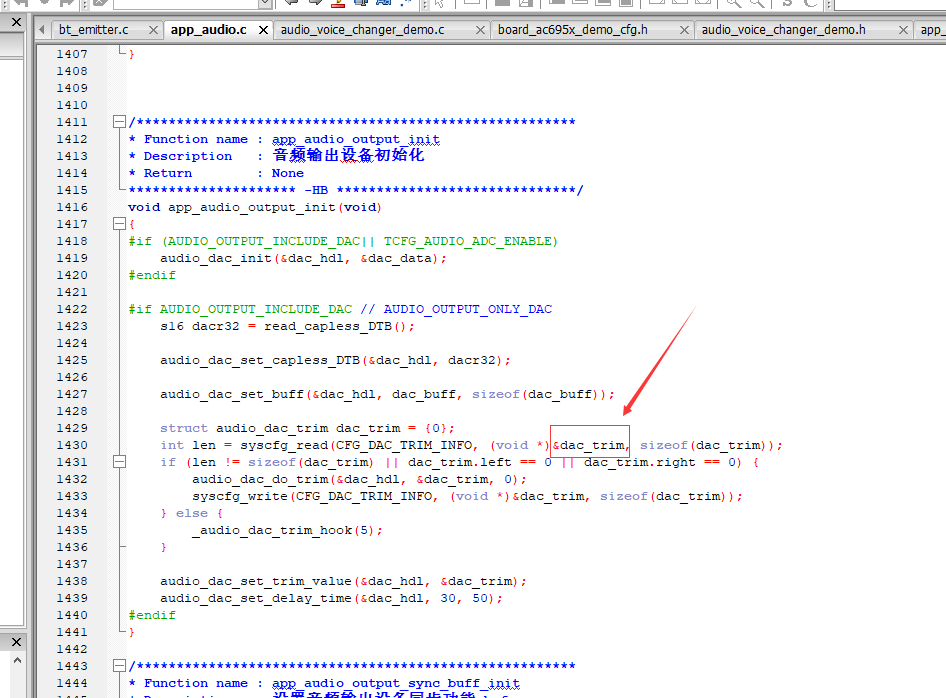Screen dimensions: 946x698
Task: Click the audio_dac_do_trim call
Action: click(260, 479)
